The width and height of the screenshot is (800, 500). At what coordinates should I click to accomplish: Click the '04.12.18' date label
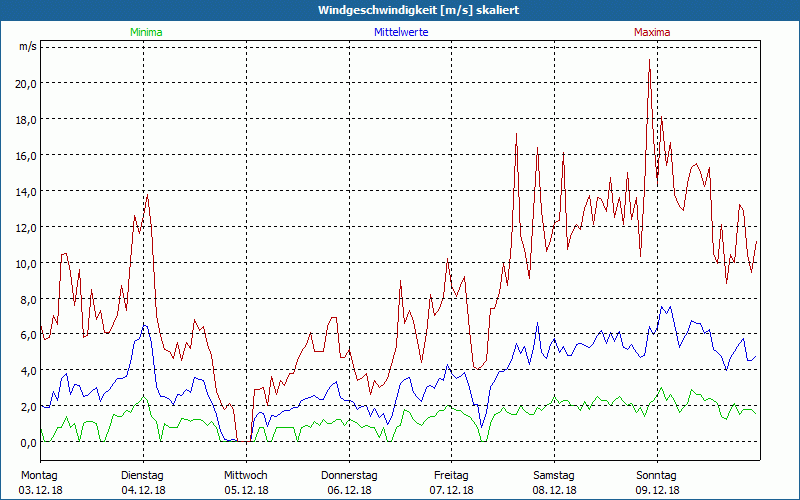click(143, 490)
